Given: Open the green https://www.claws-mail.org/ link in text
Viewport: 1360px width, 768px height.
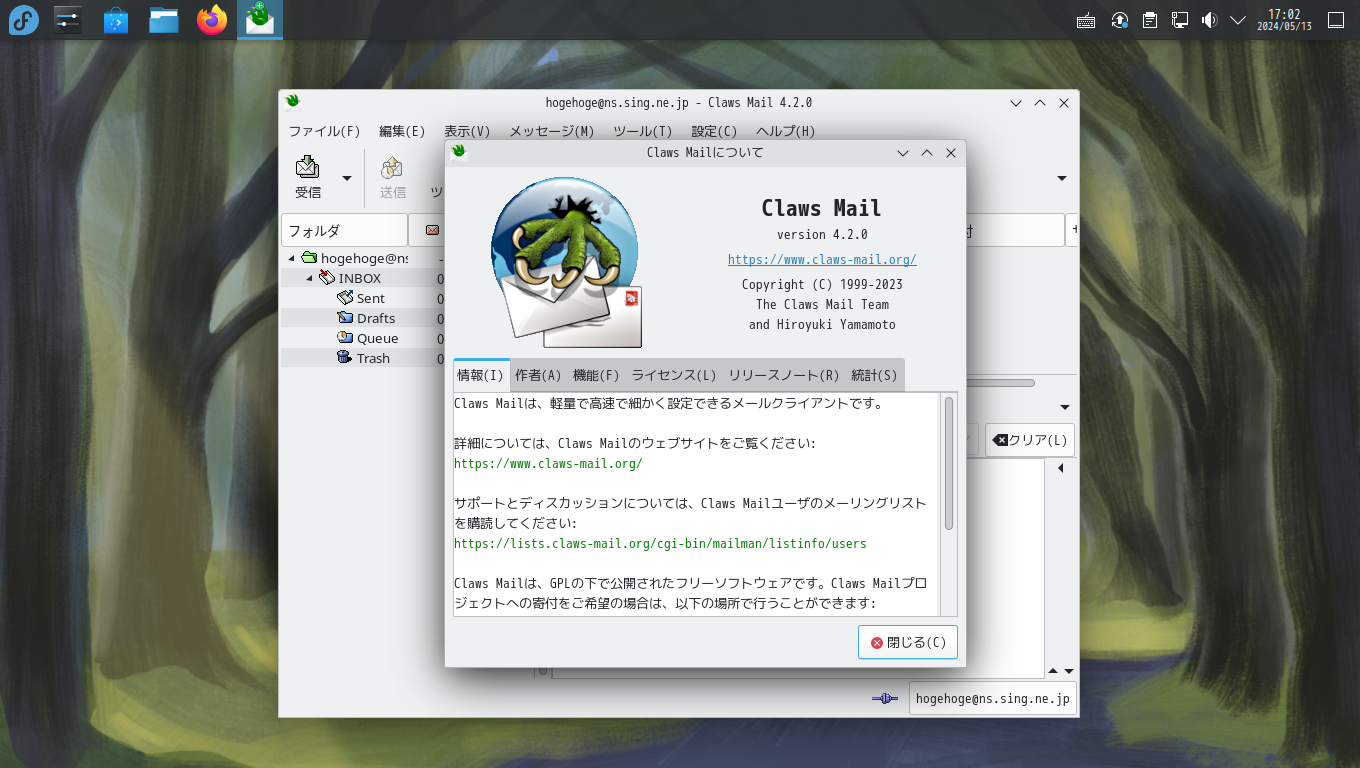Looking at the screenshot, I should tap(548, 463).
